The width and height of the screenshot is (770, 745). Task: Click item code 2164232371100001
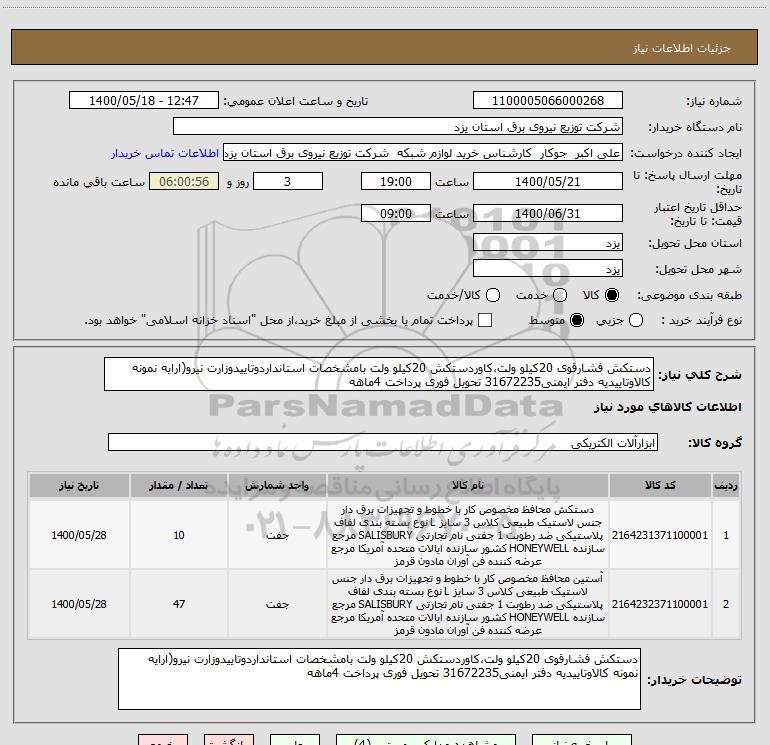pos(660,605)
